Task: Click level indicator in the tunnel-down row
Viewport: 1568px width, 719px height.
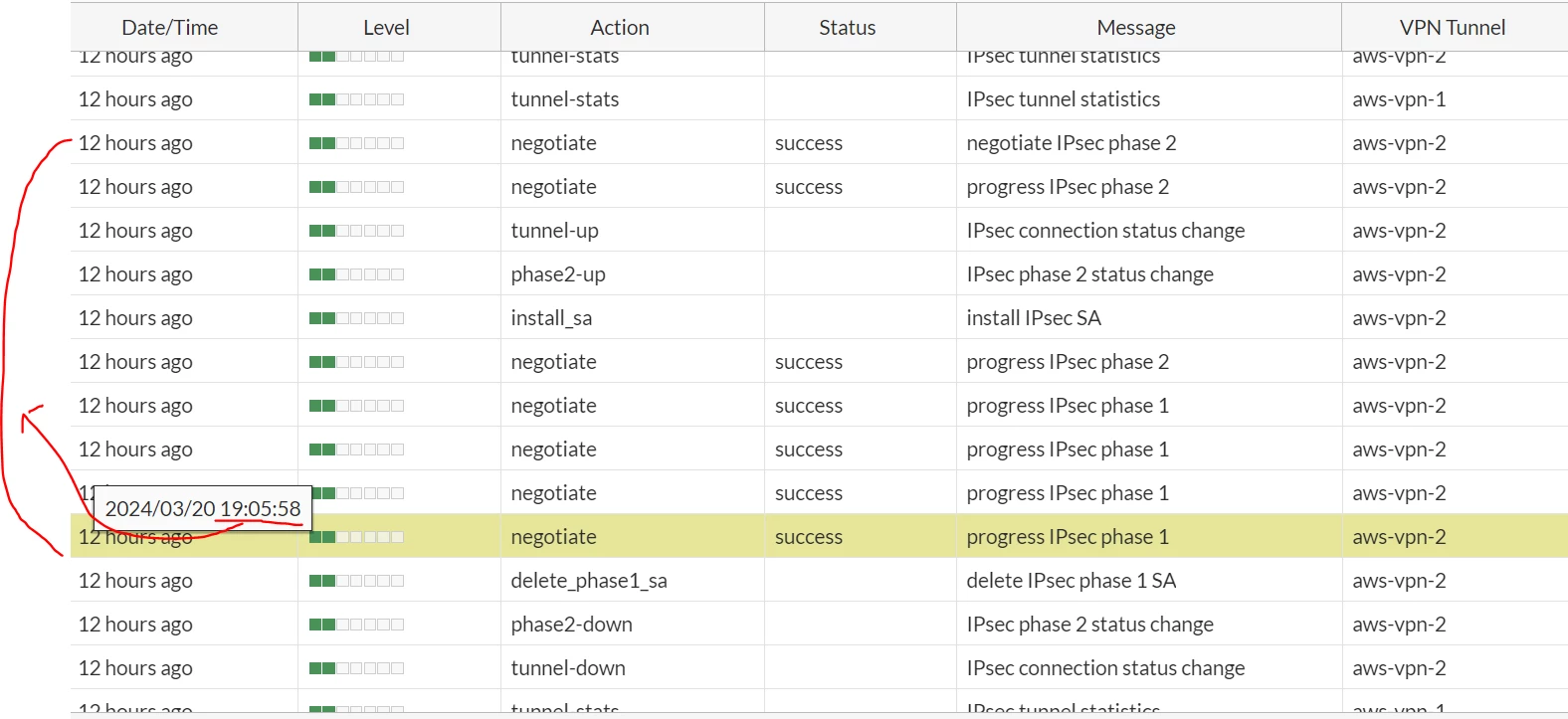Action: click(356, 668)
